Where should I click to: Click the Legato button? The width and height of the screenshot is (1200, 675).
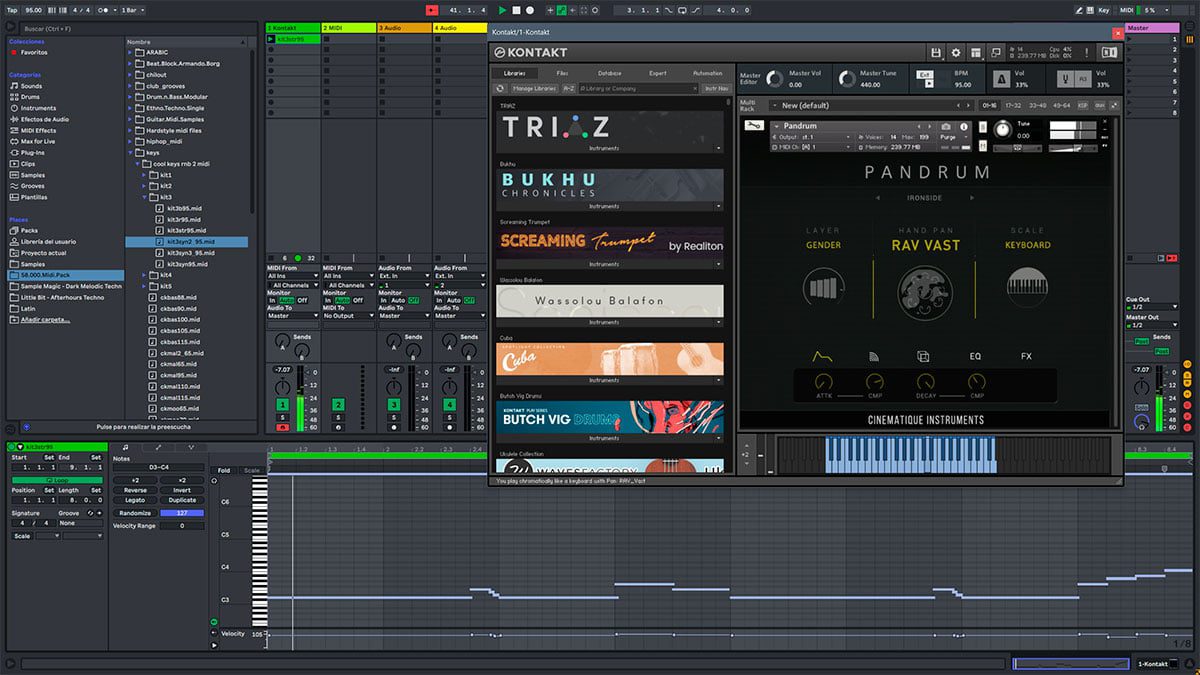(135, 501)
